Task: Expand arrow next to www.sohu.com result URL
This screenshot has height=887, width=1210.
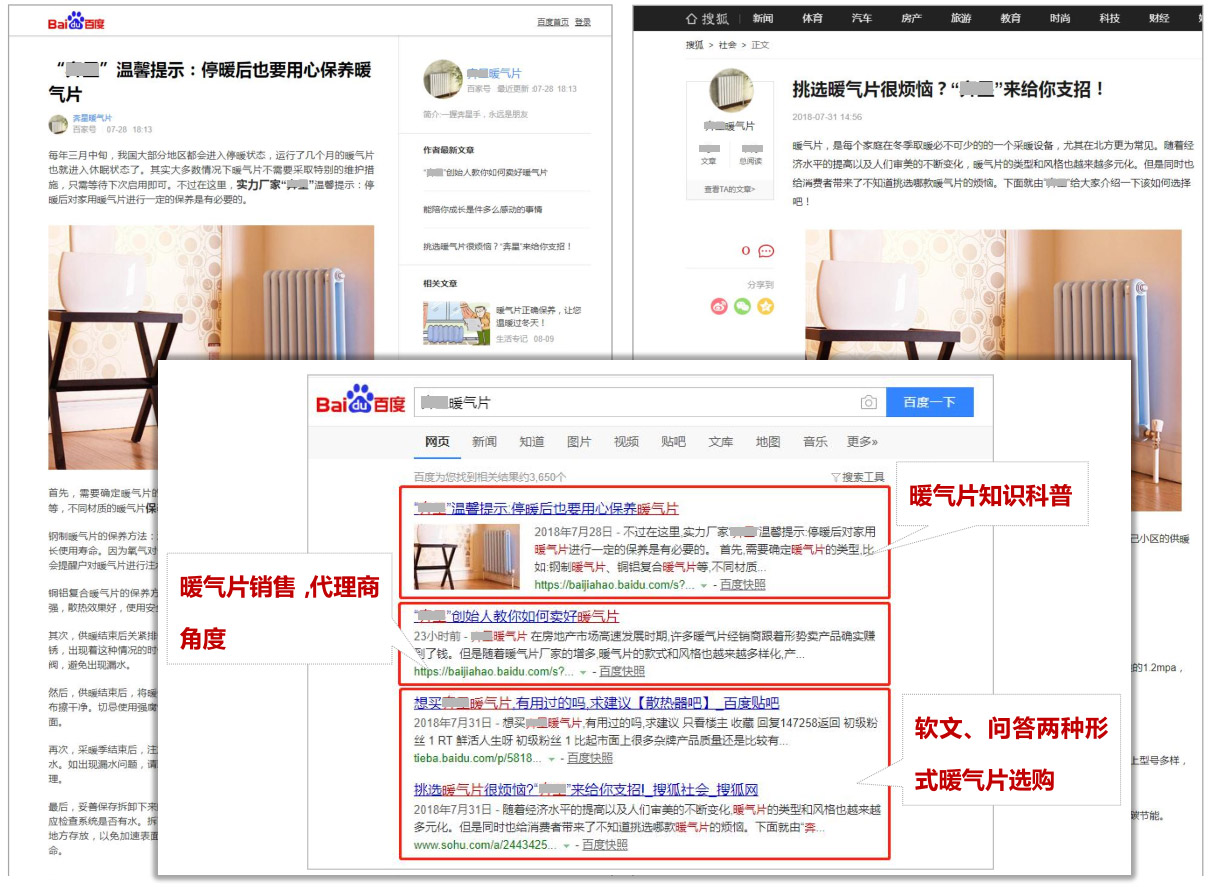Action: click(x=566, y=845)
